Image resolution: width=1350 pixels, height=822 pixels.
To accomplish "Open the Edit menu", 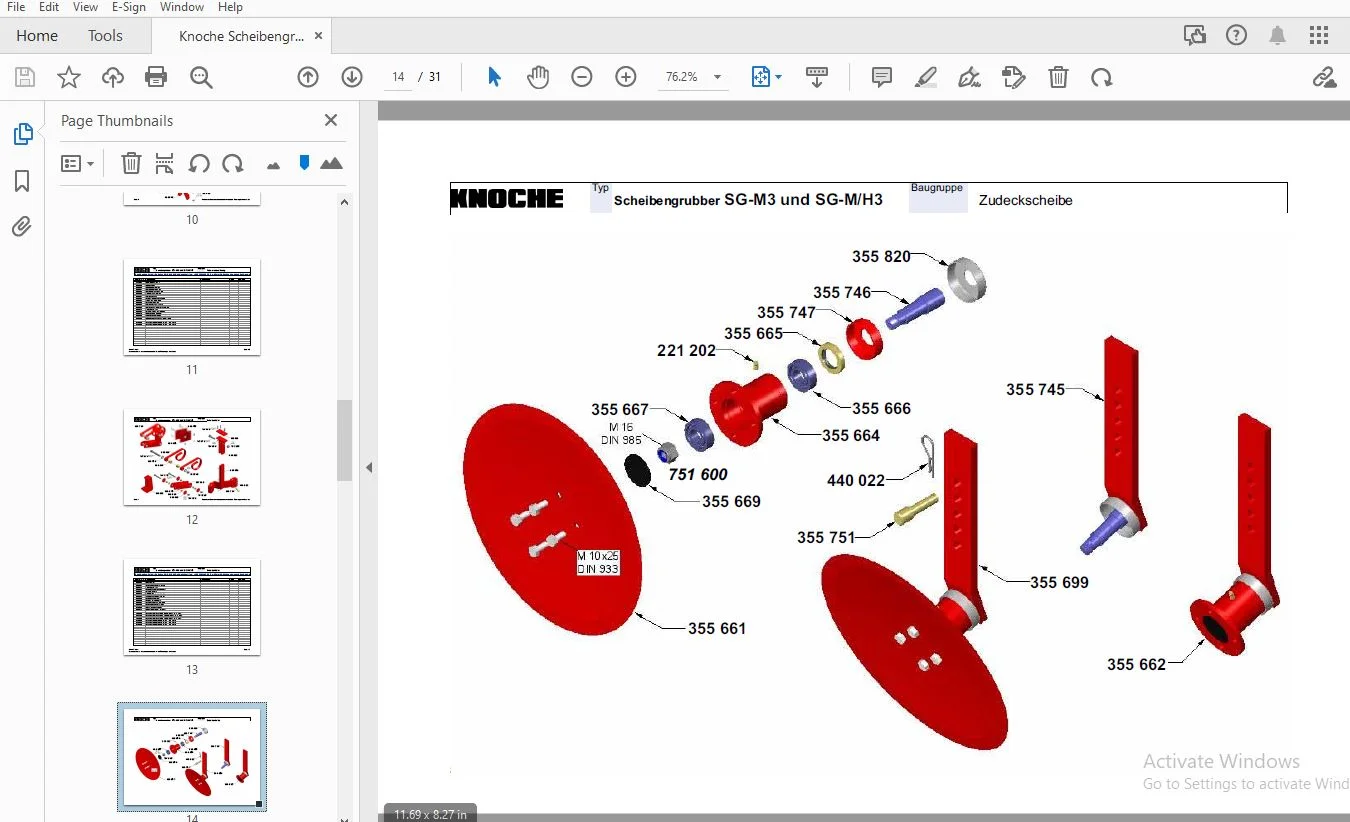I will 49,7.
